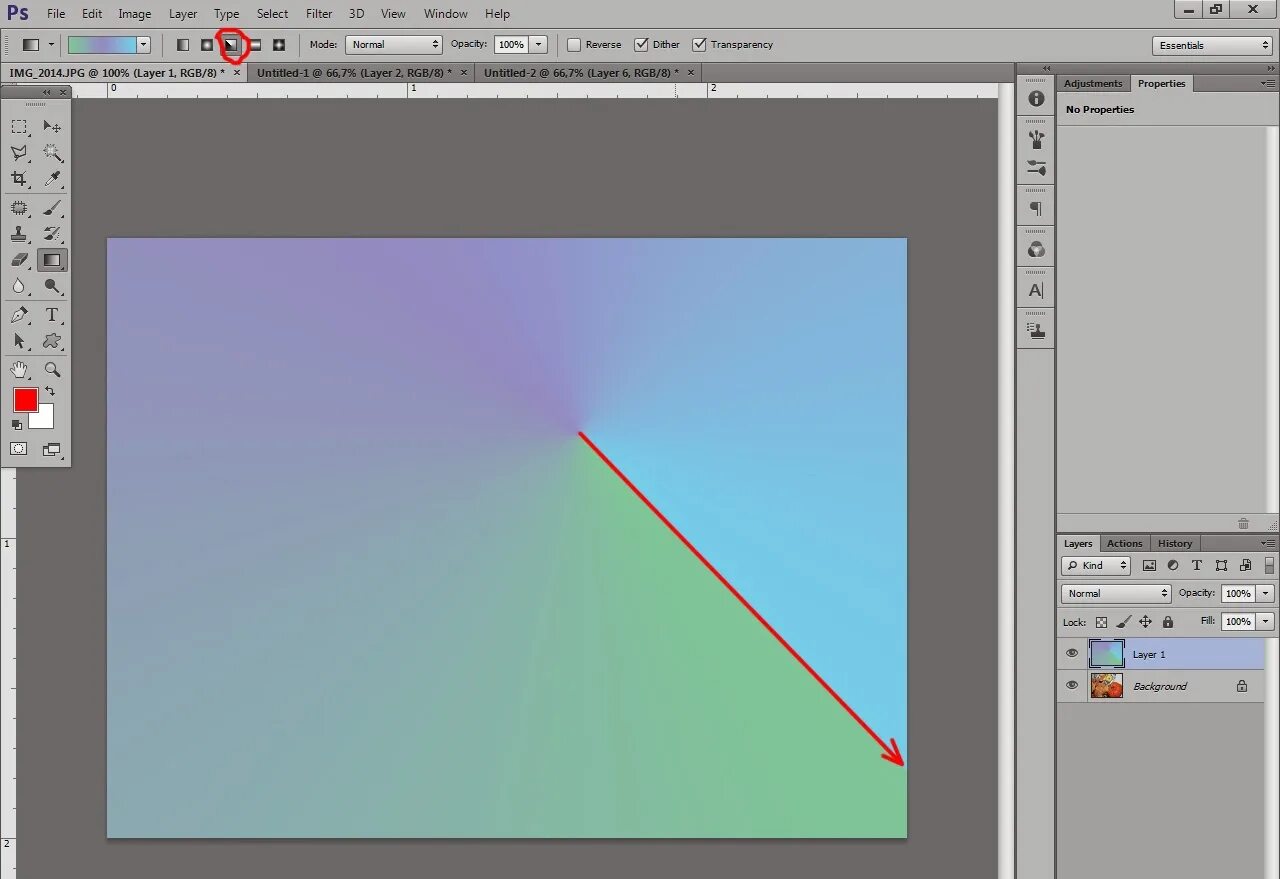This screenshot has height=879, width=1280.
Task: Select the Move tool
Action: click(52, 127)
